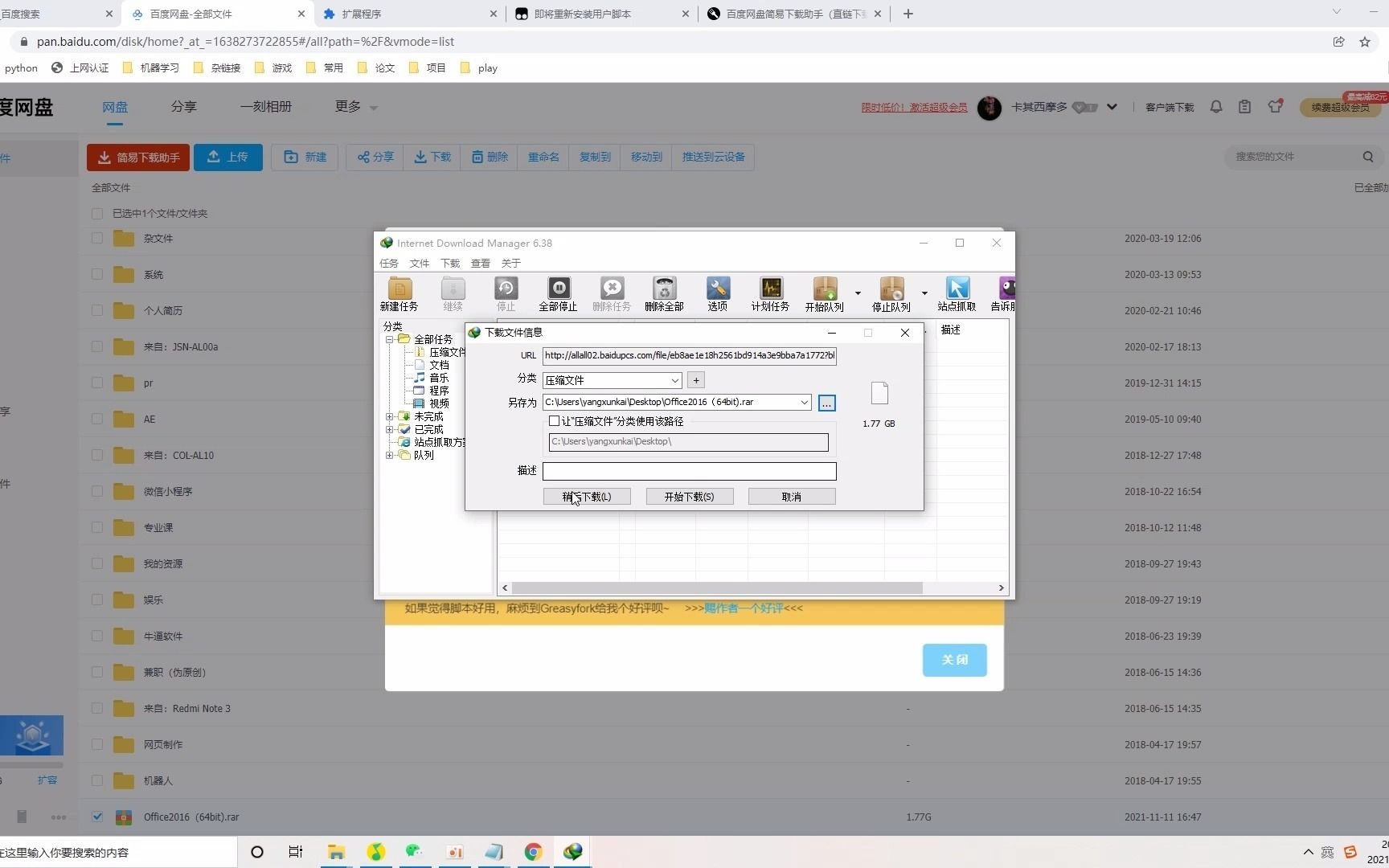
Task: Expand the 未完成 tree node
Action: pyautogui.click(x=390, y=416)
